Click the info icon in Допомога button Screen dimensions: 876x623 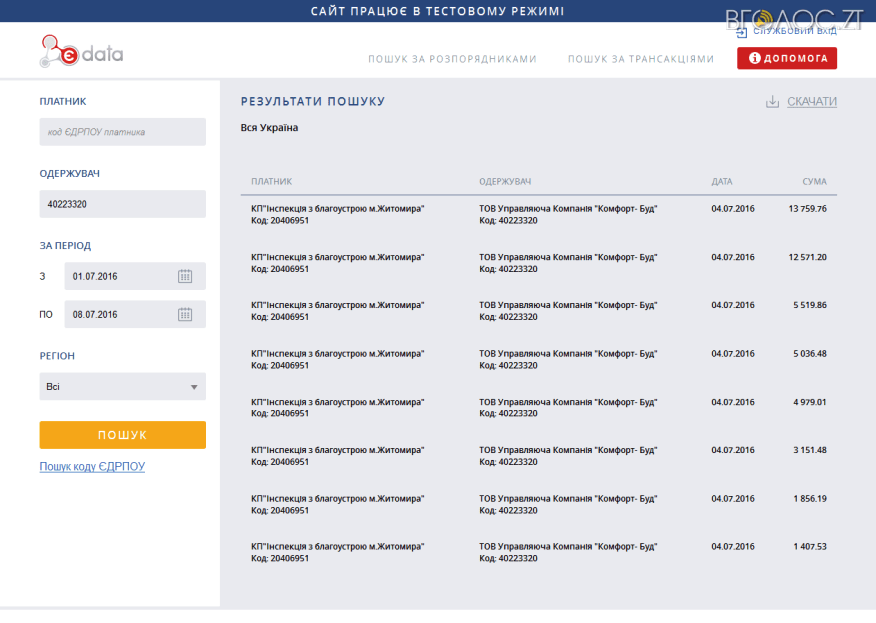(x=755, y=59)
